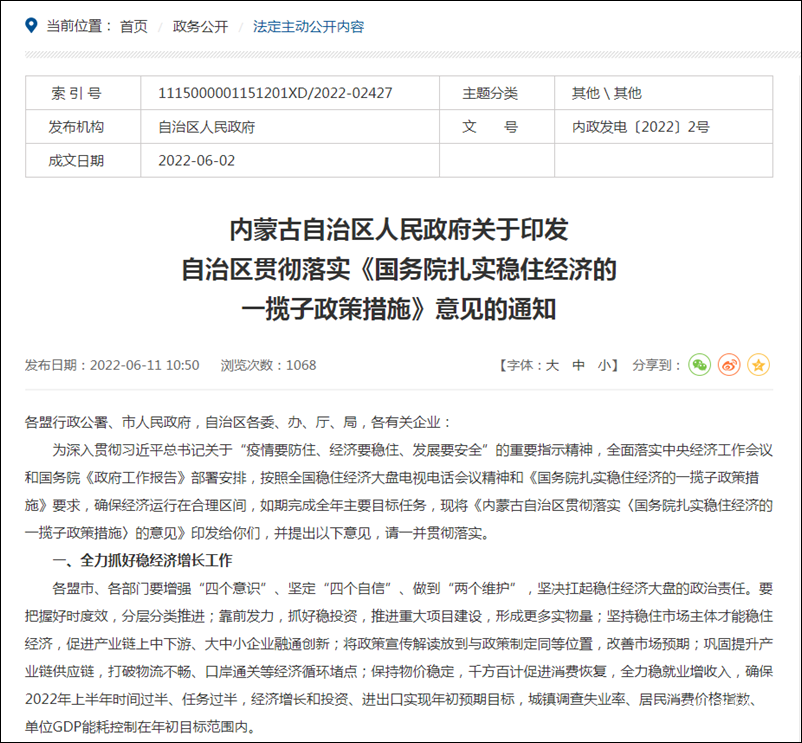Set font size to 中

[x=578, y=365]
